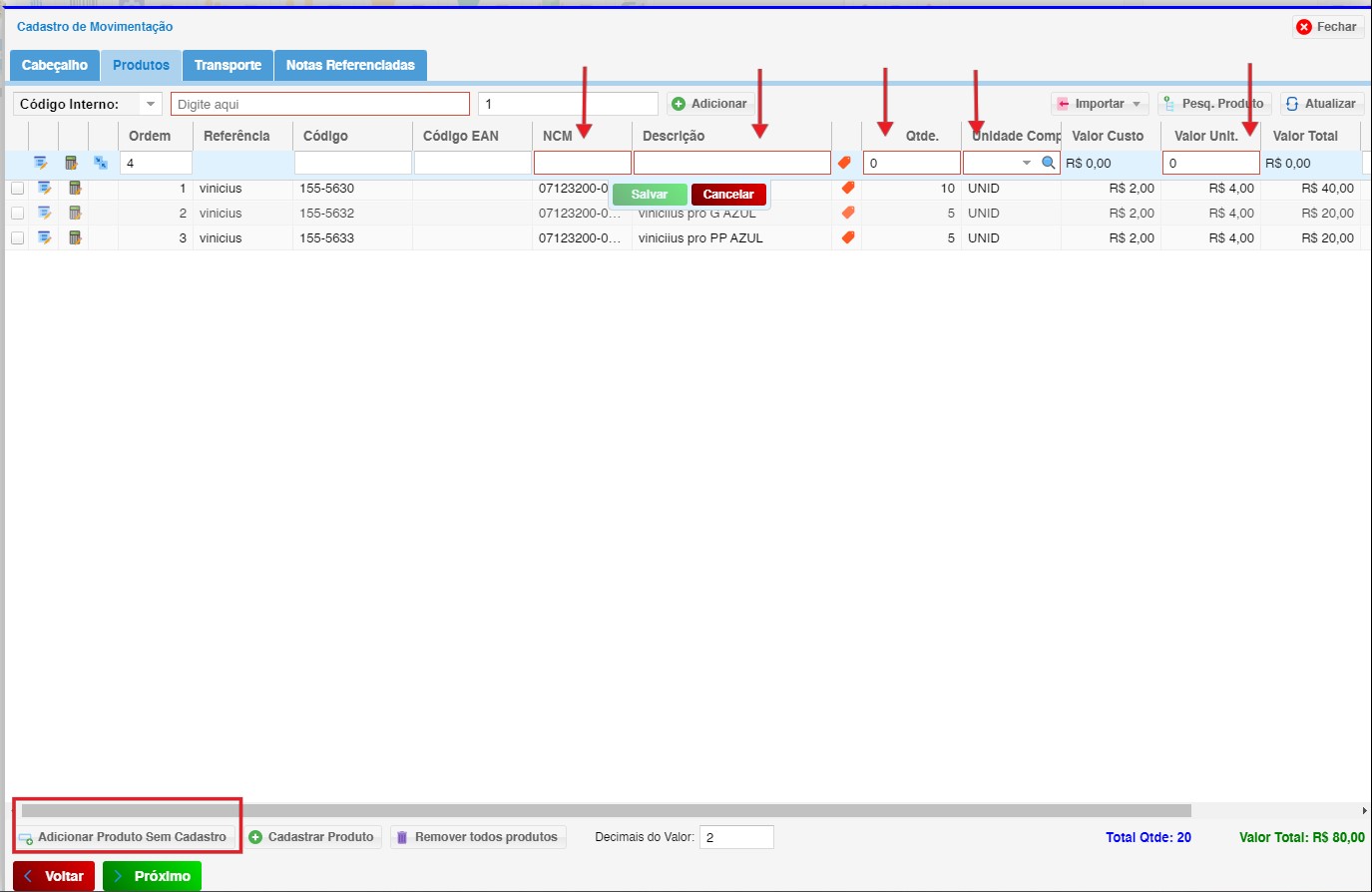Click the blue swap icon in new row

[x=101, y=163]
